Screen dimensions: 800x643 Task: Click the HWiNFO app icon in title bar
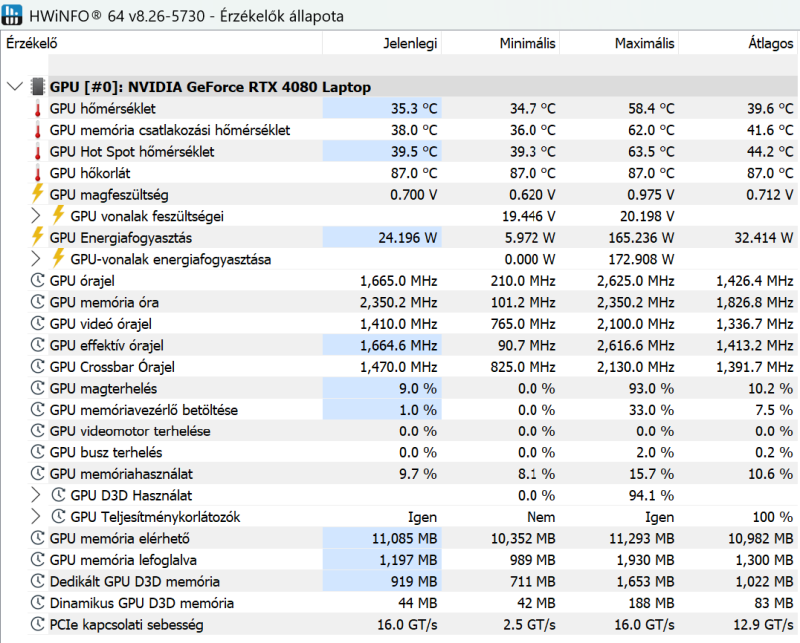tap(12, 15)
